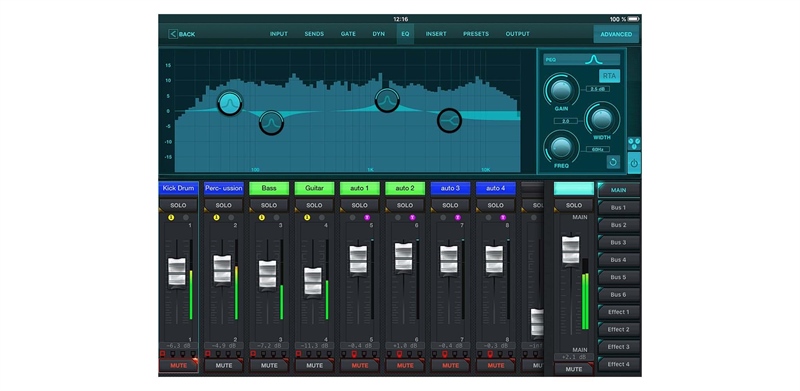Open the OUTPUT tab
The width and height of the screenshot is (800, 391).
pos(517,34)
